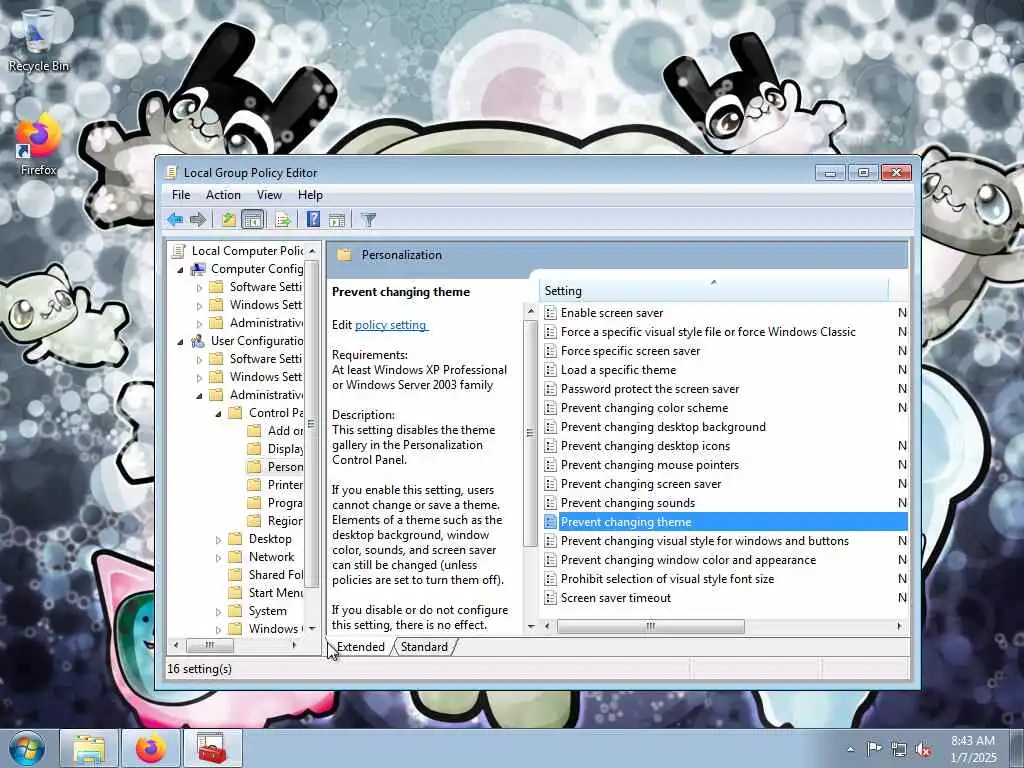The height and width of the screenshot is (768, 1024).
Task: Click the policy icon beside Screen saver timeout
Action: [x=551, y=598]
